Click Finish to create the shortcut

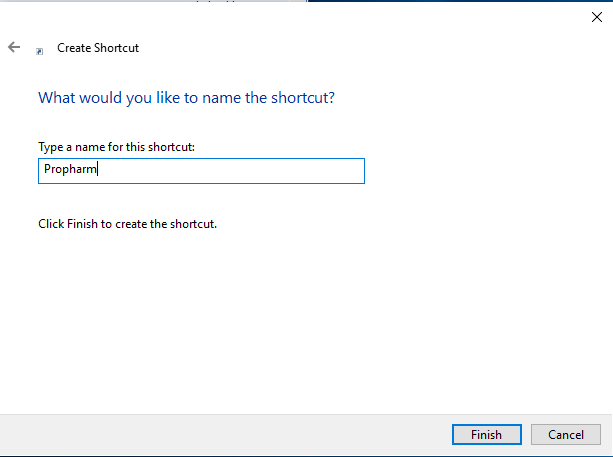[487, 434]
